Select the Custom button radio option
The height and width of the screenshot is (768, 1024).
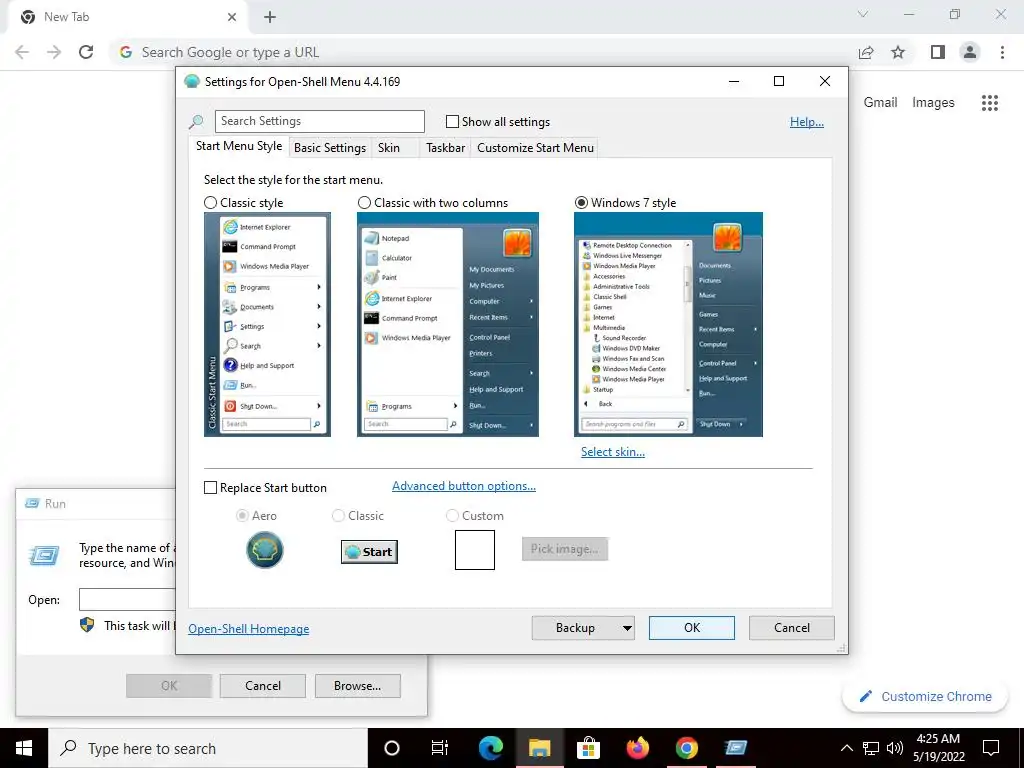click(x=452, y=516)
